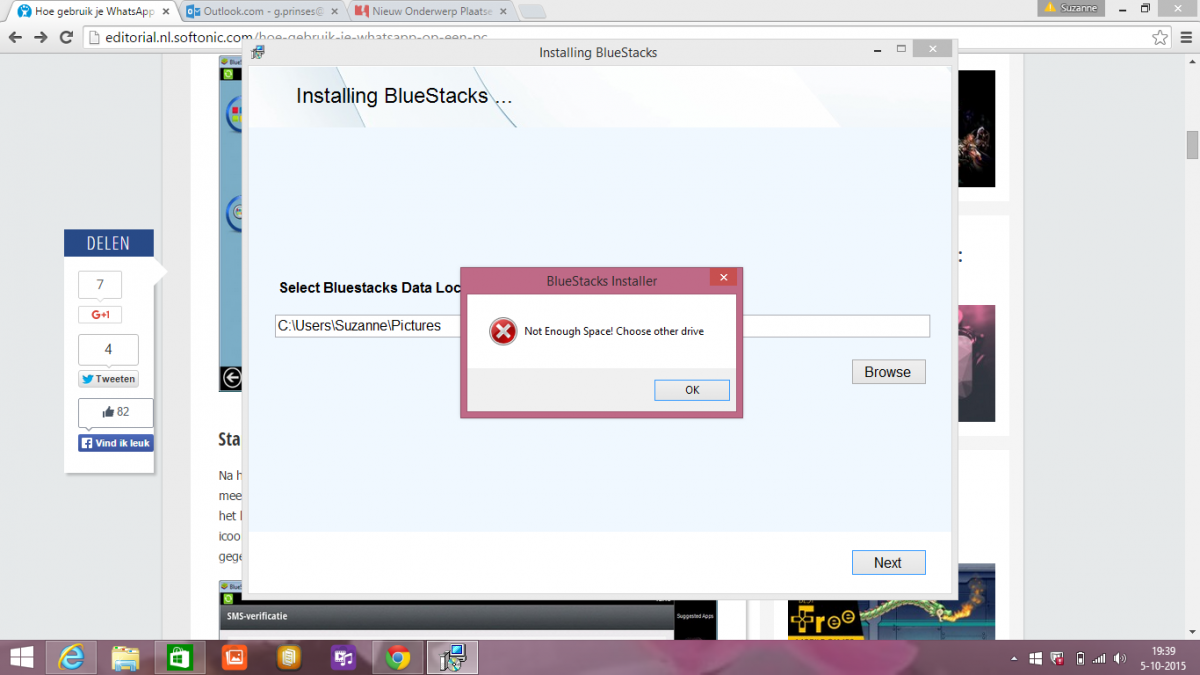Click the Windows flag icon in system tray

coord(1036,659)
